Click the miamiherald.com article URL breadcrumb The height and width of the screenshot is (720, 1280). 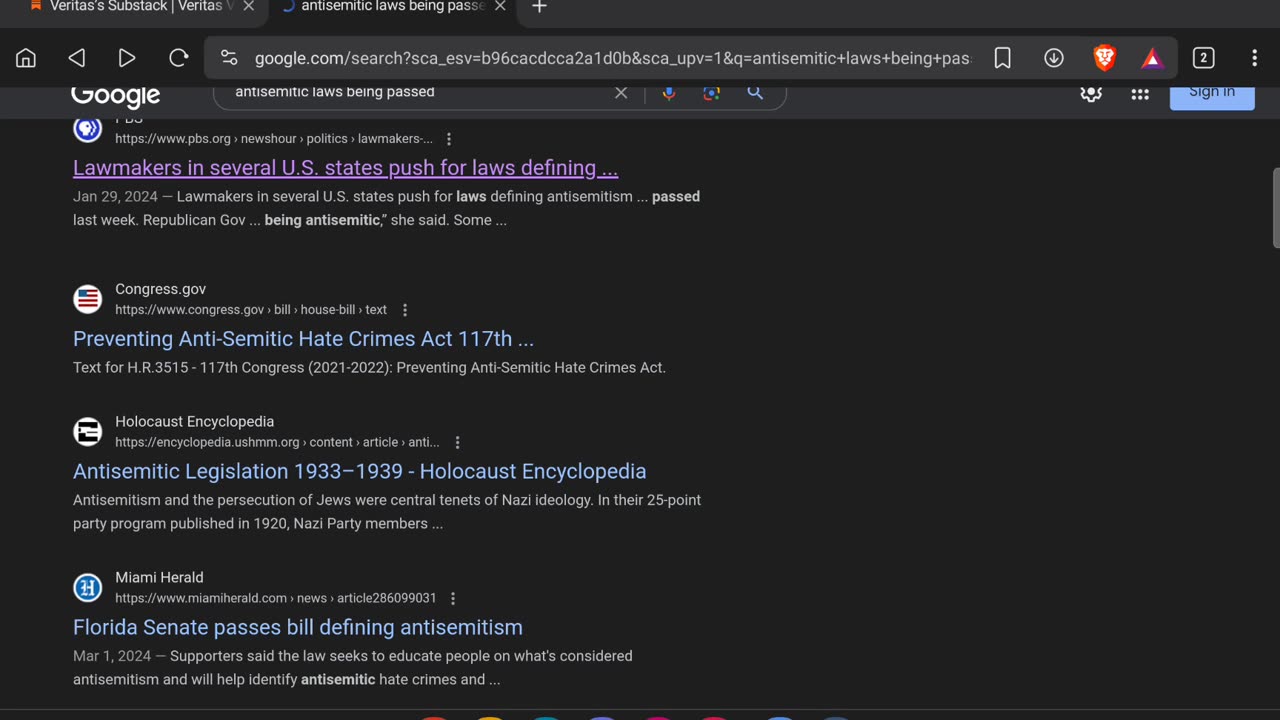276,598
